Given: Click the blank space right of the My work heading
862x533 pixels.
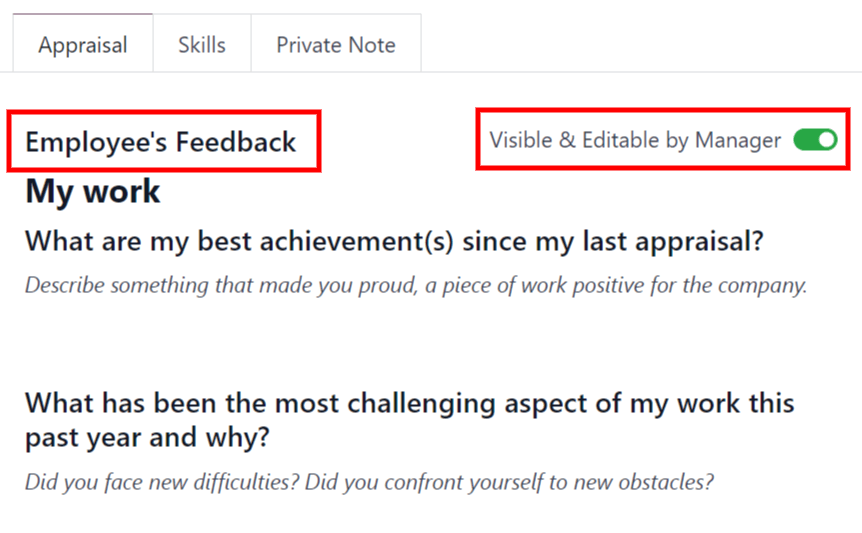Looking at the screenshot, I should (500, 191).
